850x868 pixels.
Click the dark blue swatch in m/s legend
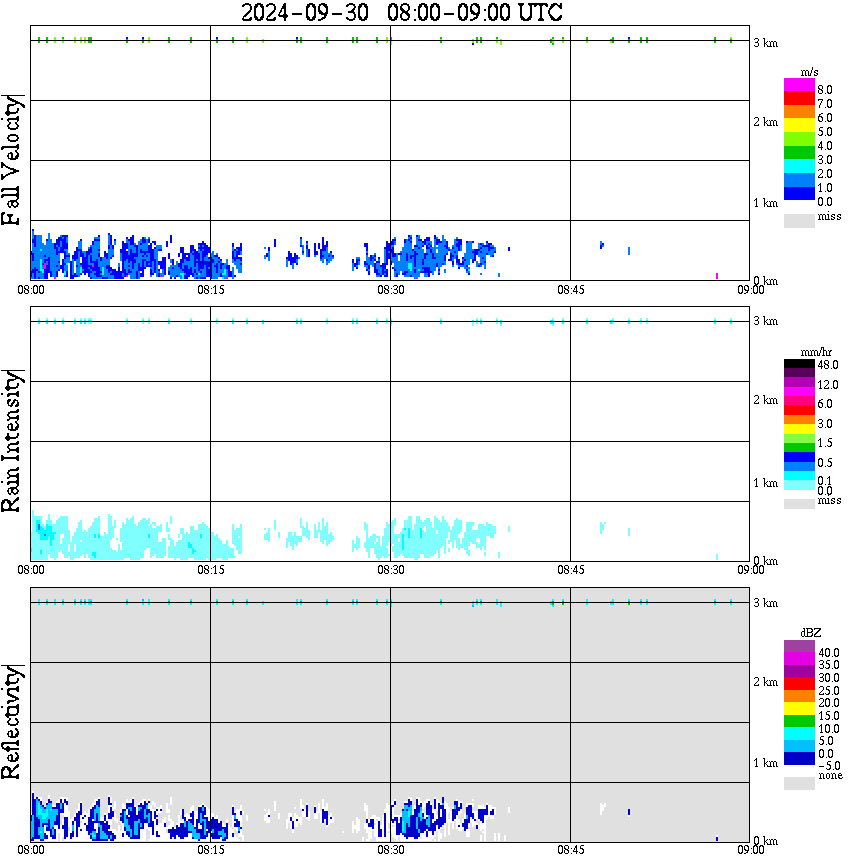[799, 193]
